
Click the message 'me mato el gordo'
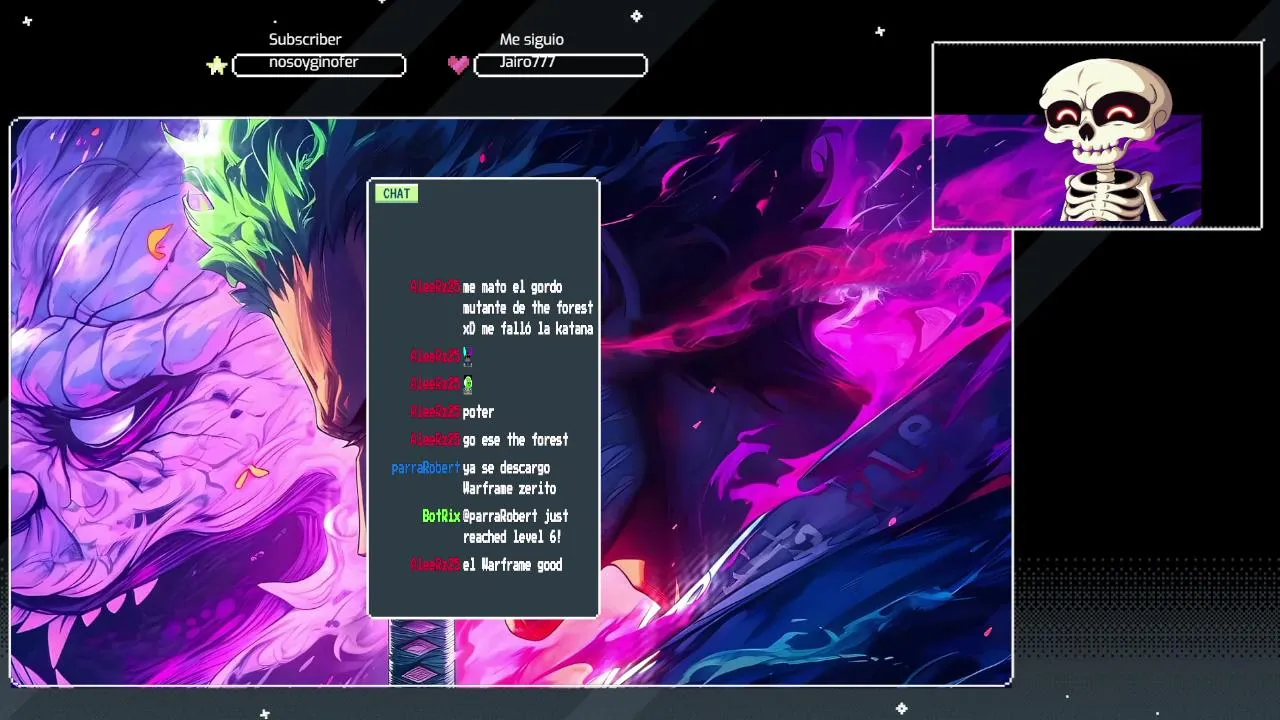tap(512, 287)
